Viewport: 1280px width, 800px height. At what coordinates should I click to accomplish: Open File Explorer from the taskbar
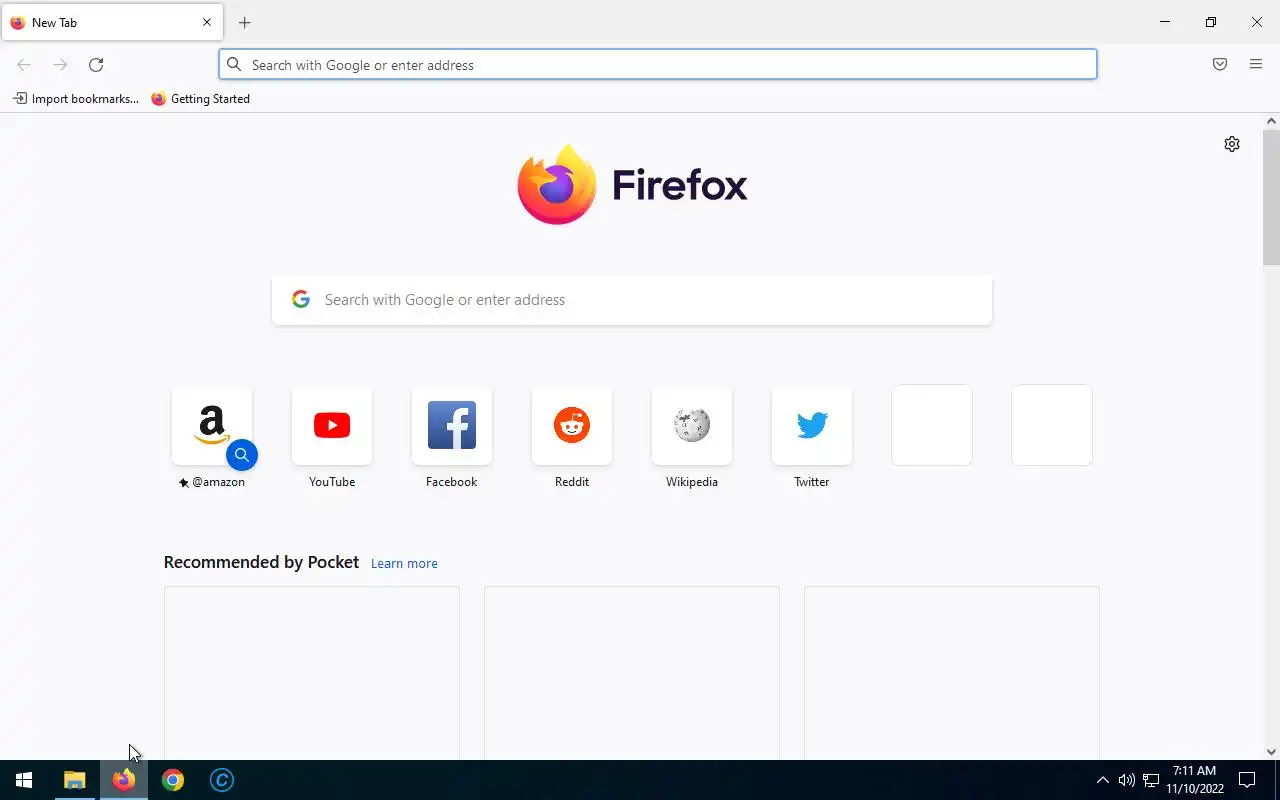75,780
